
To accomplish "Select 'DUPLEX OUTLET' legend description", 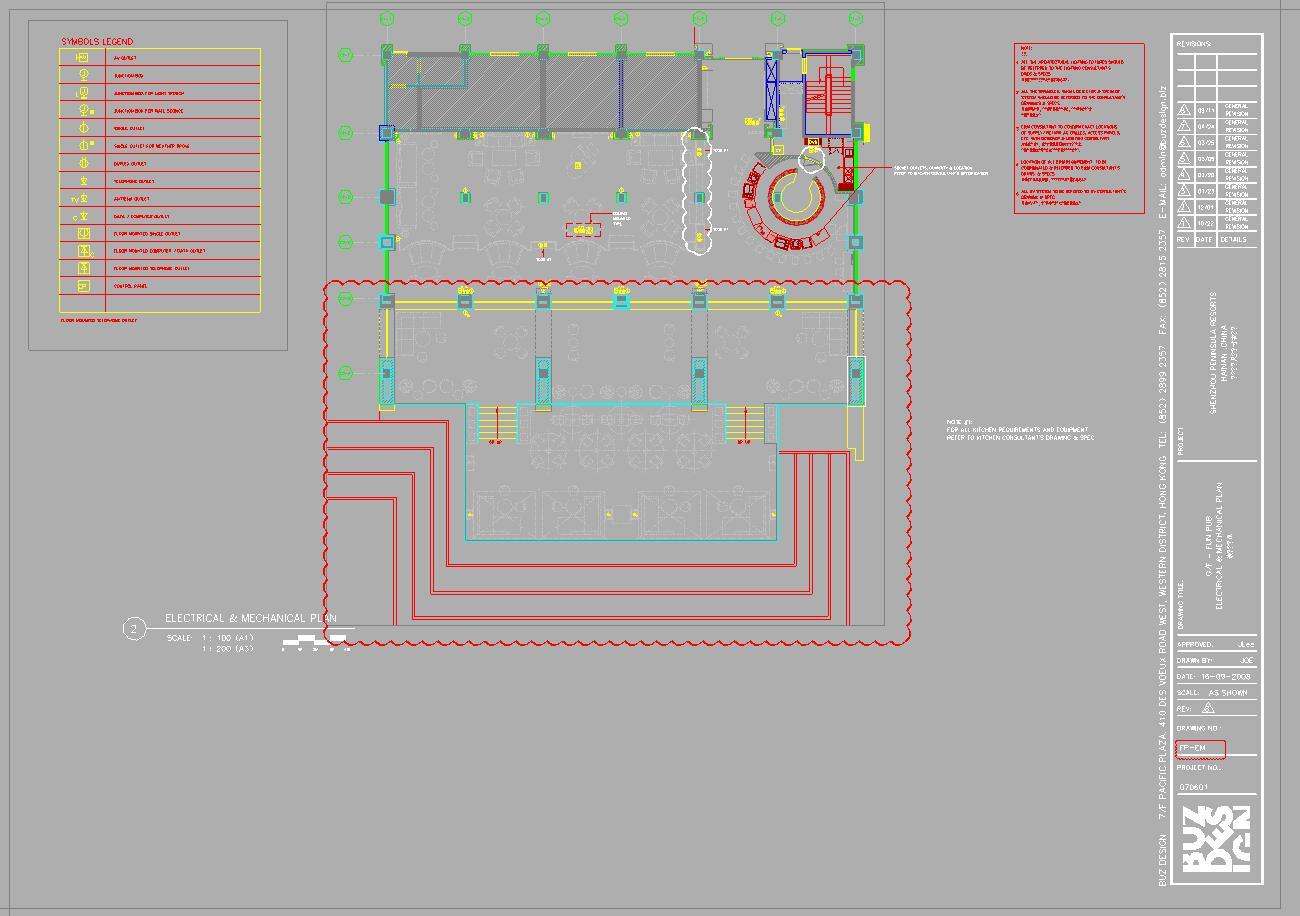I will click(x=130, y=163).
